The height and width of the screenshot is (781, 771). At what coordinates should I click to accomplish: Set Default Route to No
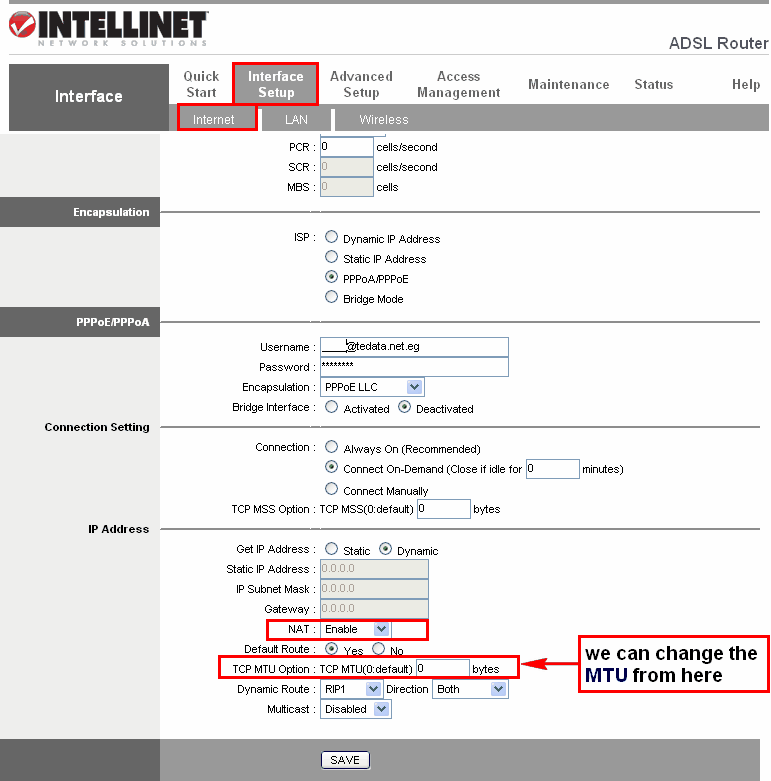click(379, 649)
